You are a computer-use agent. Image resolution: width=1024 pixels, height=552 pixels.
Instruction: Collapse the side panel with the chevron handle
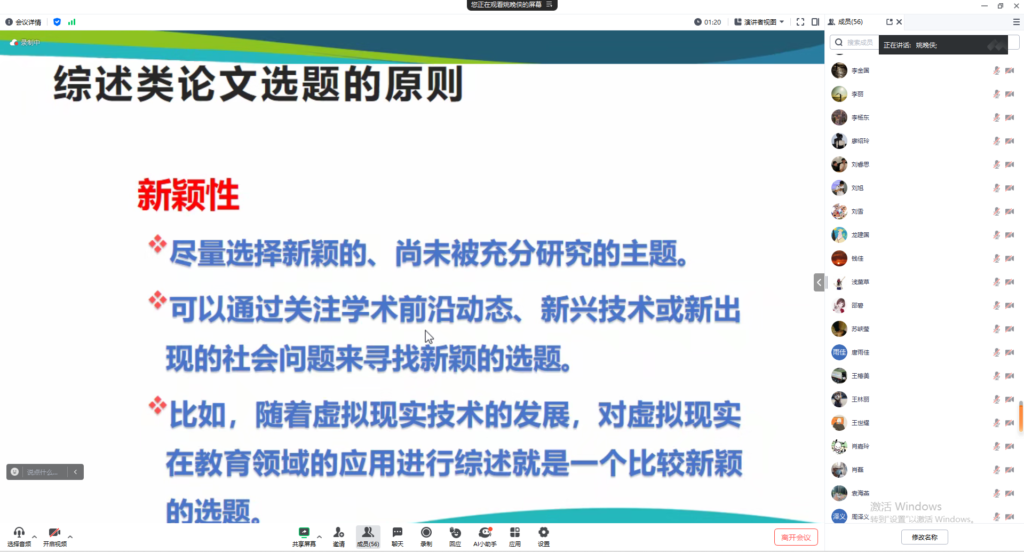click(x=818, y=283)
